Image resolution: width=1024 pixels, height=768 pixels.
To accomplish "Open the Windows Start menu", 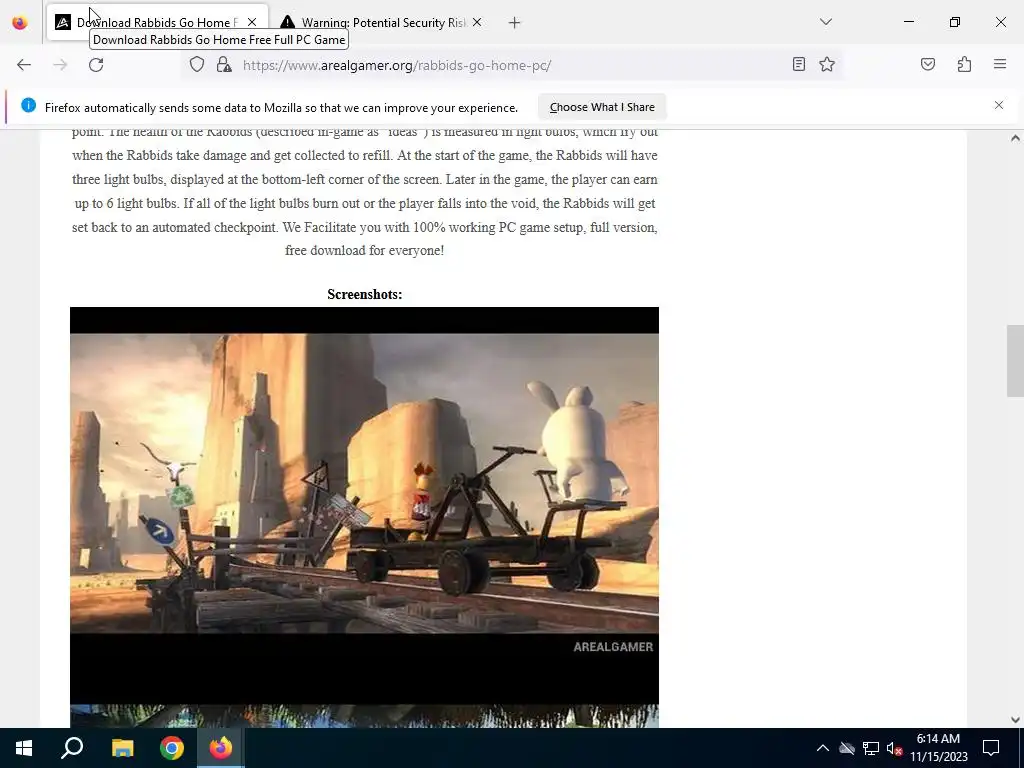I will [x=24, y=748].
